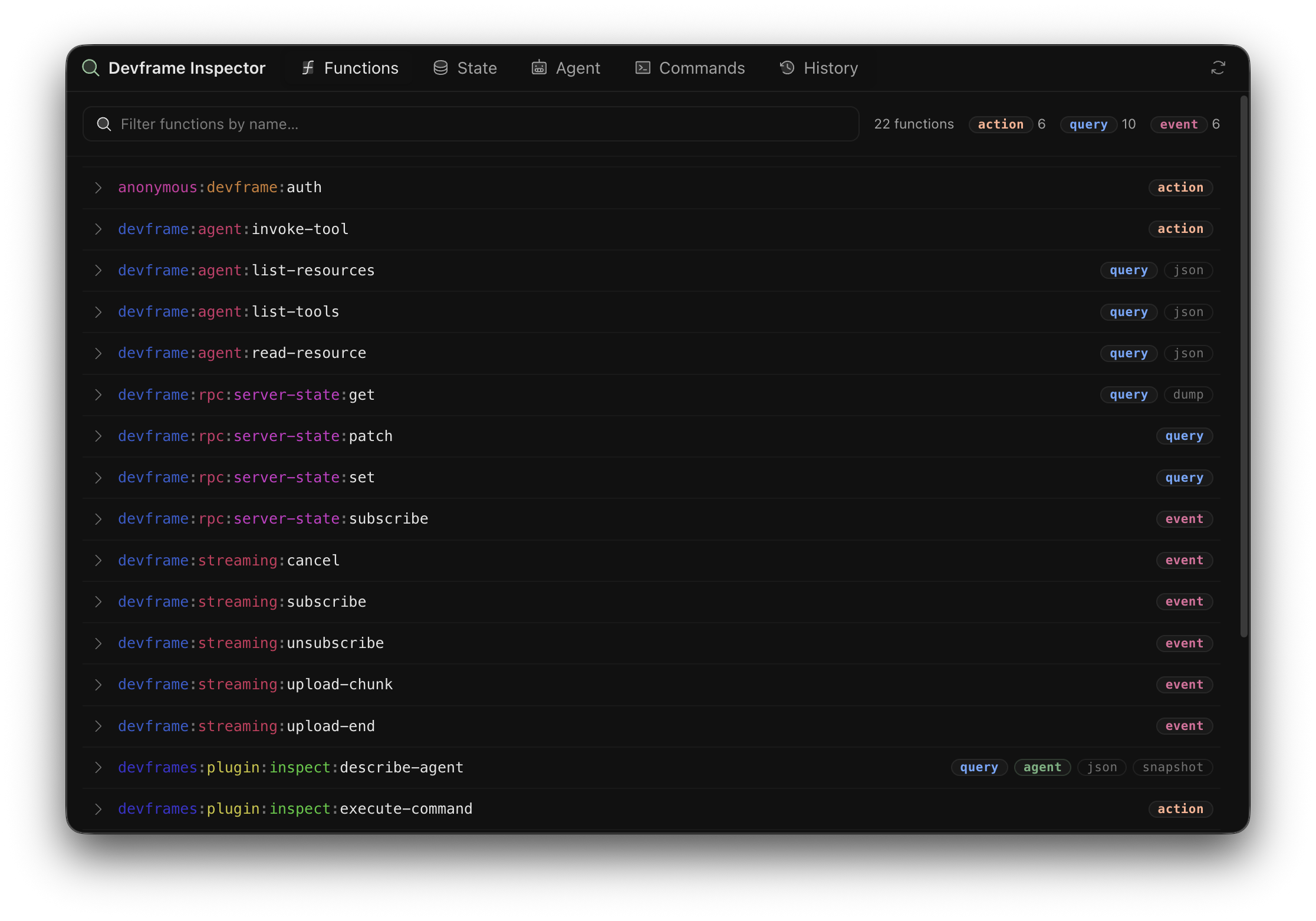
Task: Click snapshot badge on describe-agent row
Action: (x=1173, y=767)
